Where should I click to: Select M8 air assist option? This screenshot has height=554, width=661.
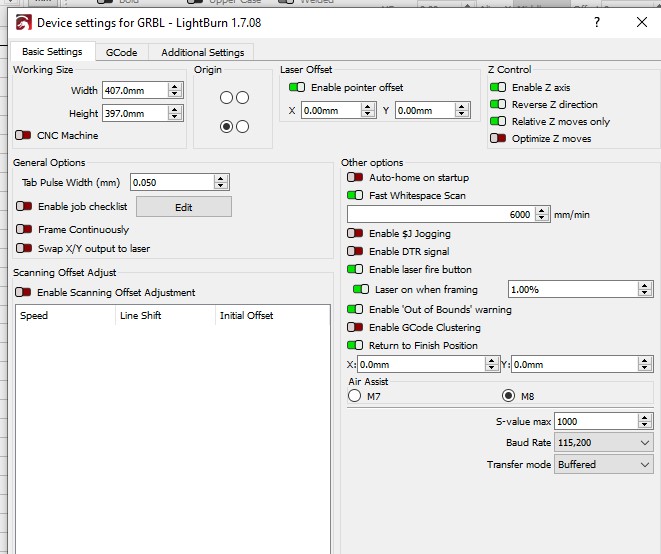(x=508, y=396)
